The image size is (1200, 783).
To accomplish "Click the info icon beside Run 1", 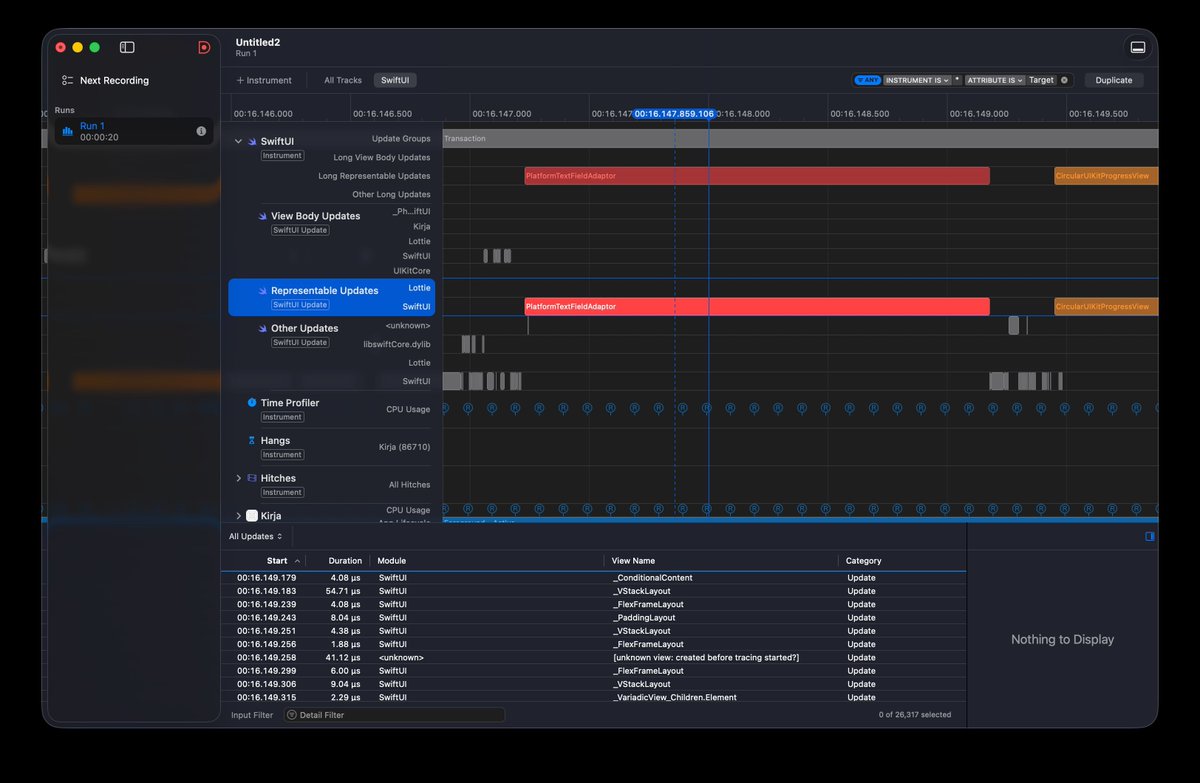I will point(201,131).
